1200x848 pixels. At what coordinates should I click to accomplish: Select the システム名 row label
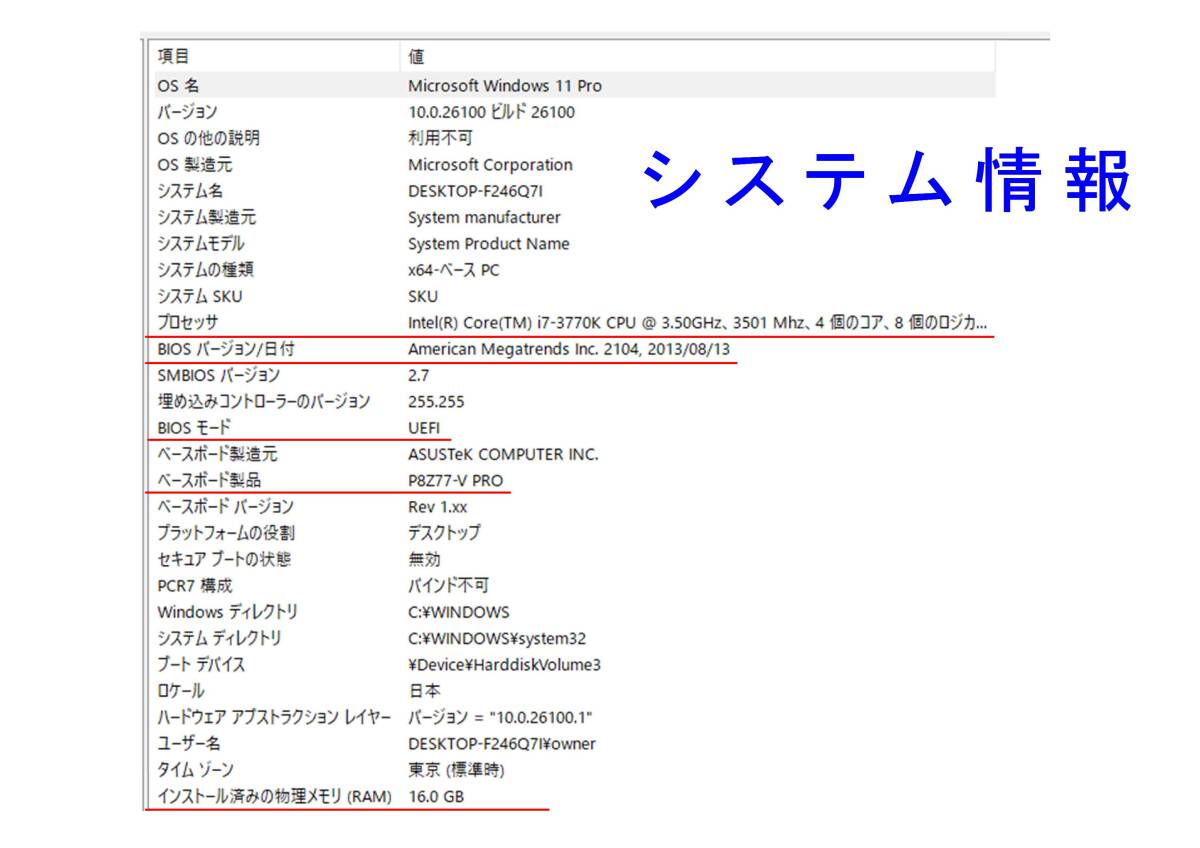(190, 191)
